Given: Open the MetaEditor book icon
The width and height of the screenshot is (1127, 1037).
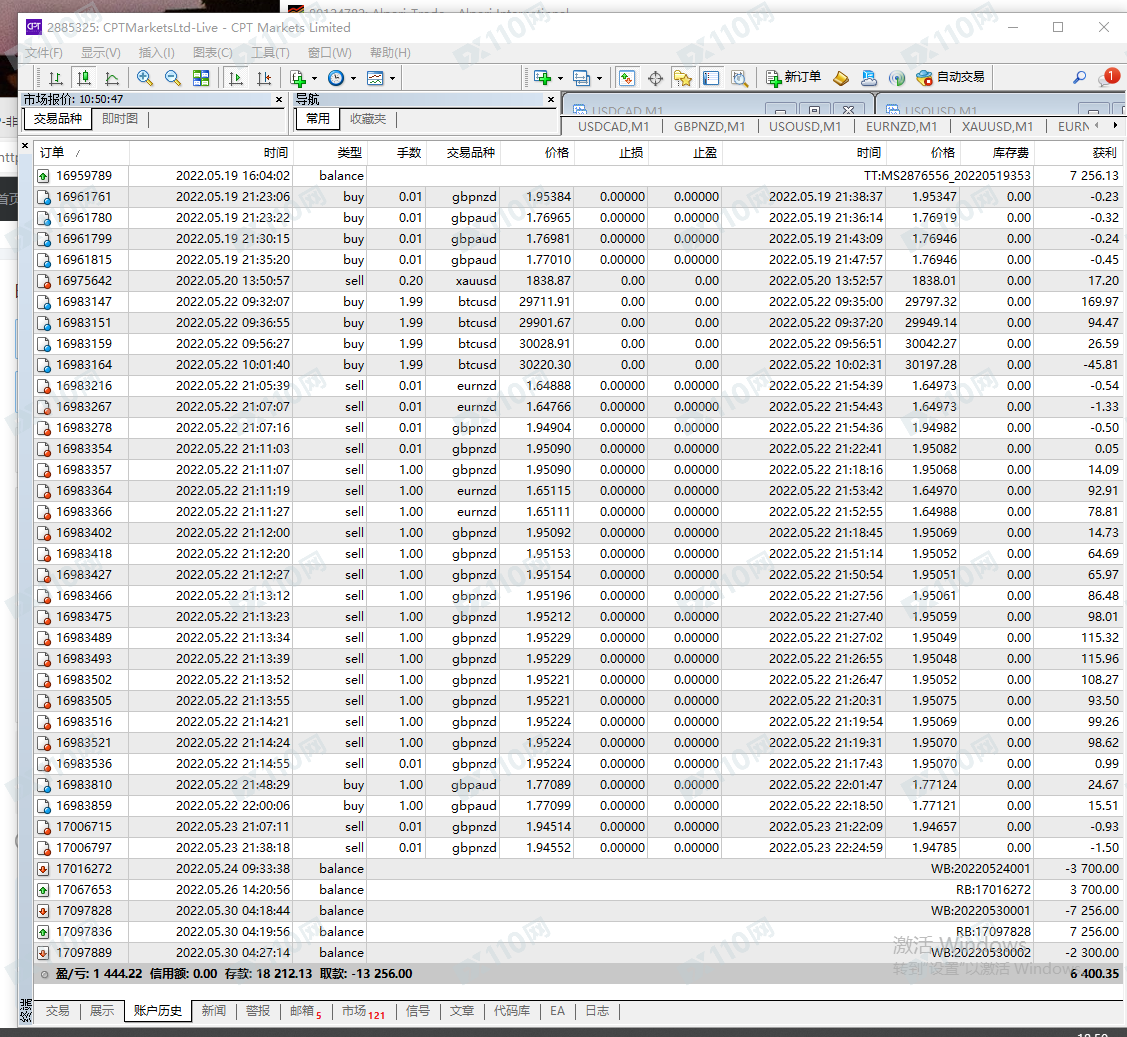Looking at the screenshot, I should click(x=840, y=77).
